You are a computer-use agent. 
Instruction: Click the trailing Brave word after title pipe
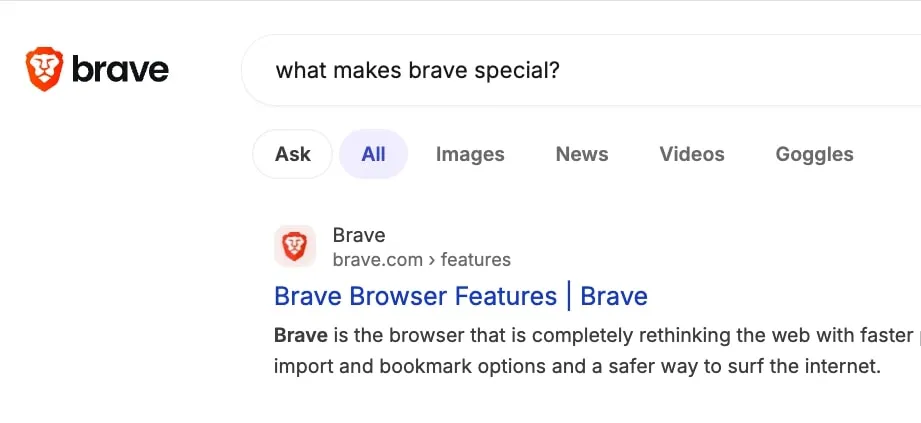614,296
